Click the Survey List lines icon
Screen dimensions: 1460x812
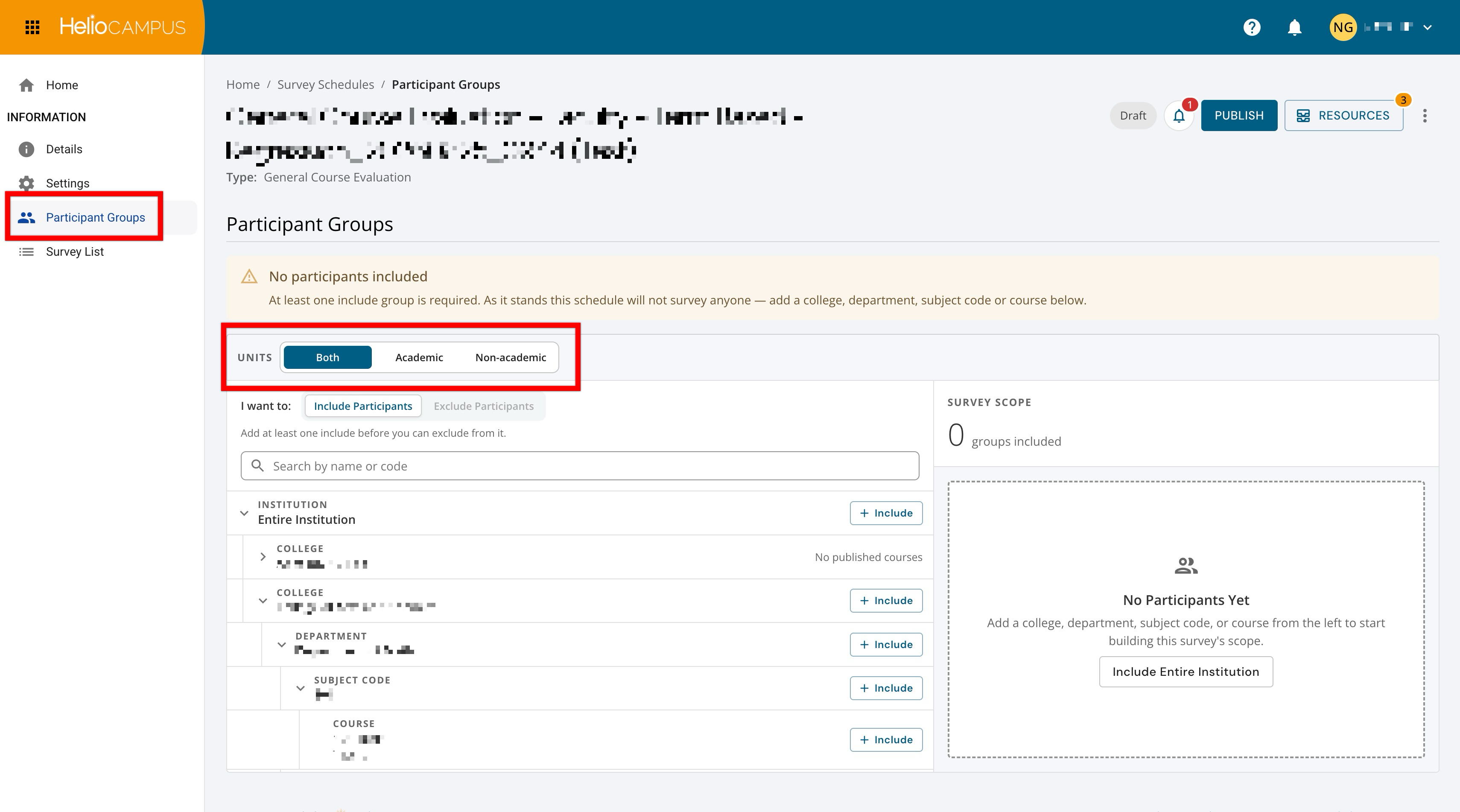pos(26,251)
